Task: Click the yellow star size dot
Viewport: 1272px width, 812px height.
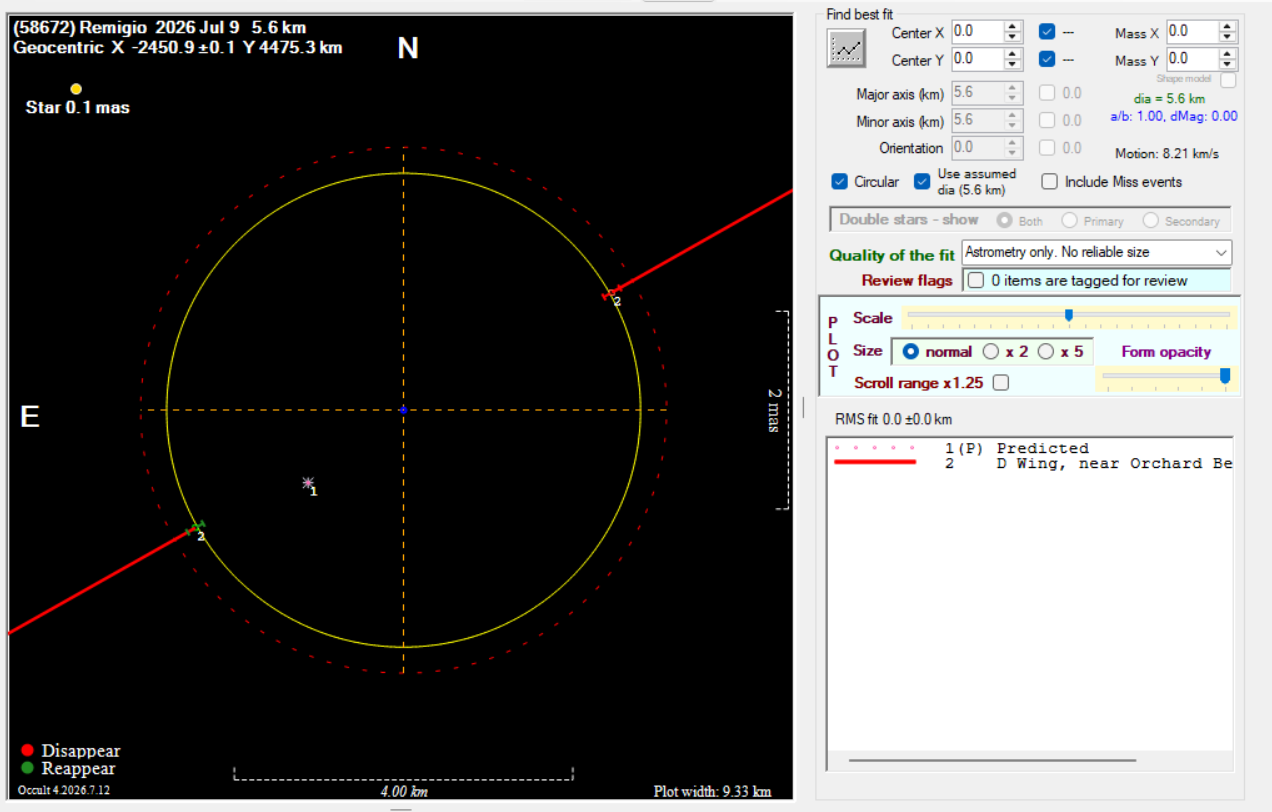Action: point(76,89)
